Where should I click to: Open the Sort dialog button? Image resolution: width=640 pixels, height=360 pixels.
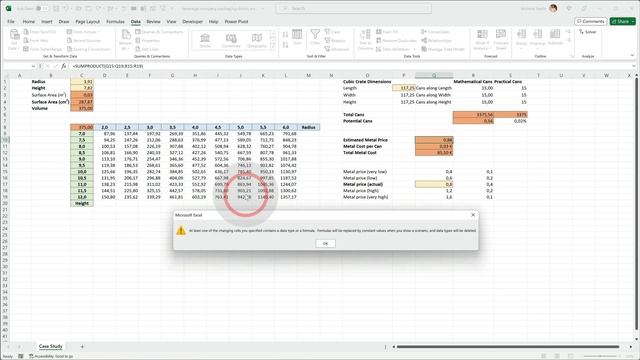tap(297, 37)
